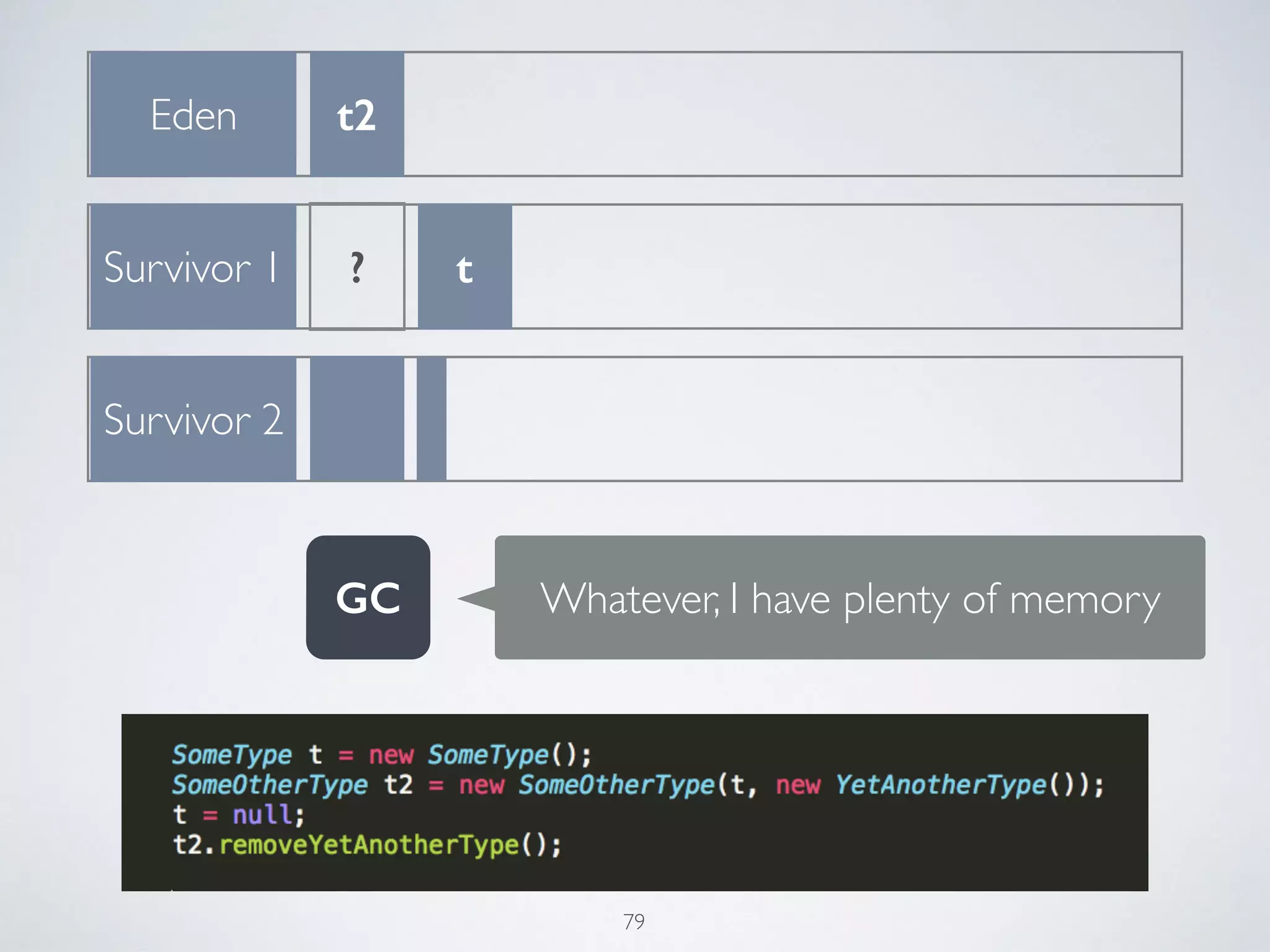1270x952 pixels.
Task: Click the 'null' keyword in code
Action: coord(262,814)
